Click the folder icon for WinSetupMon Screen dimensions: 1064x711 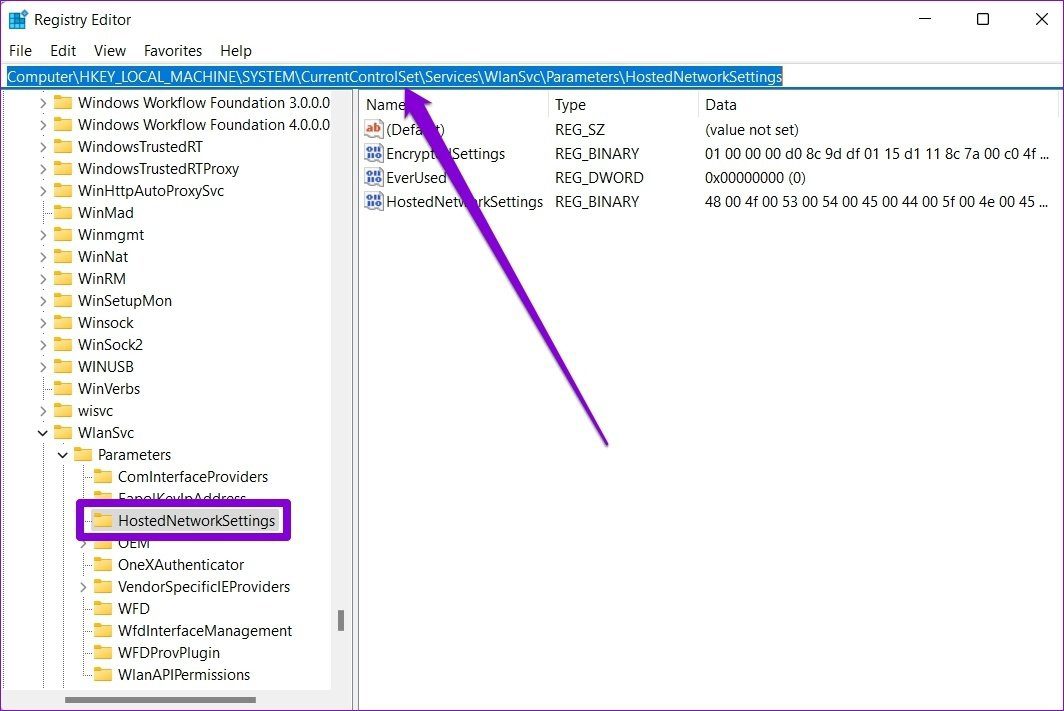tap(63, 301)
